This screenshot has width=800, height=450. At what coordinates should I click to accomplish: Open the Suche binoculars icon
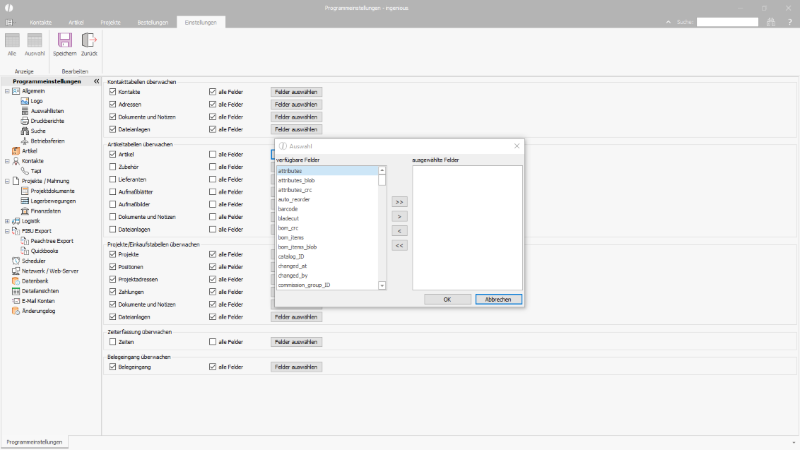(x=24, y=131)
